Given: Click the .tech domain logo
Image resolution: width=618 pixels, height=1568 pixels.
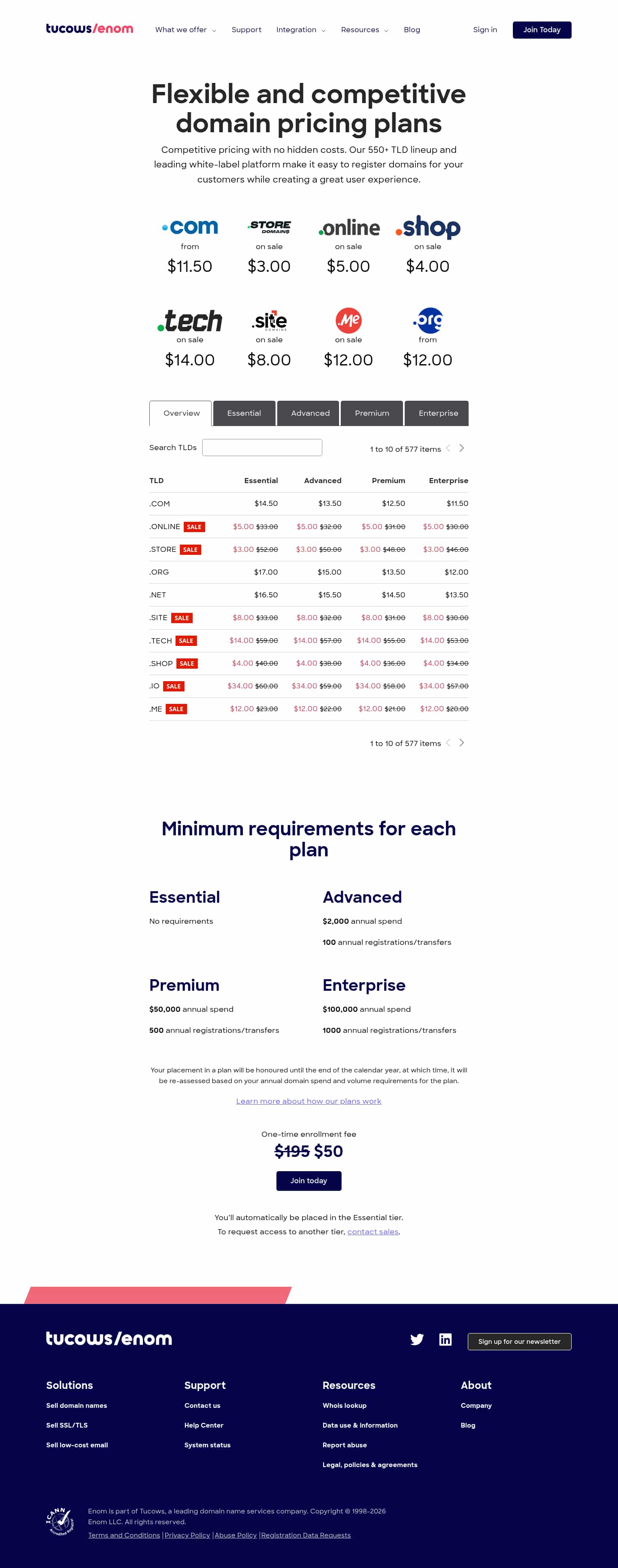Looking at the screenshot, I should click(x=190, y=321).
